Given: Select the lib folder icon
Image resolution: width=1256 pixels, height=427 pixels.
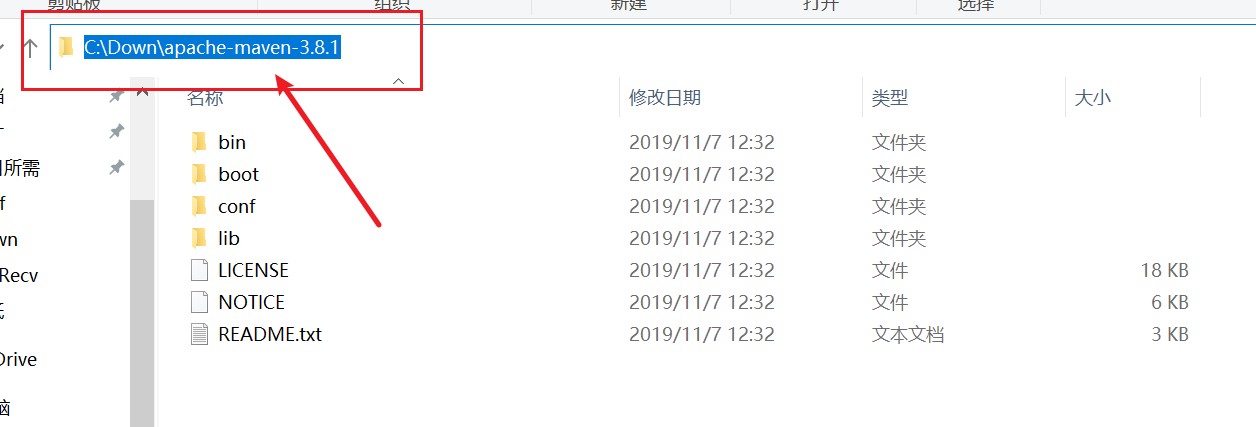Looking at the screenshot, I should pyautogui.click(x=199, y=238).
